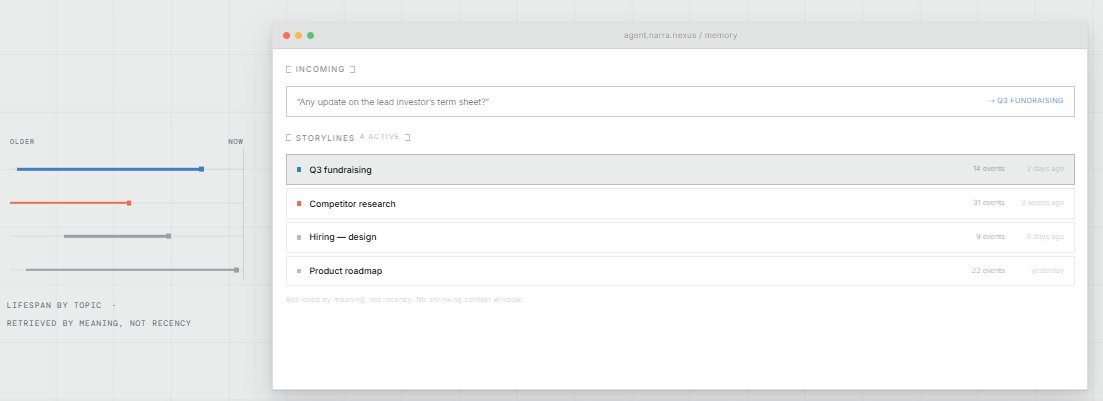Click the LIFESPAN BY TOPIC caption
Screen dimensions: 1103x401
(54, 305)
